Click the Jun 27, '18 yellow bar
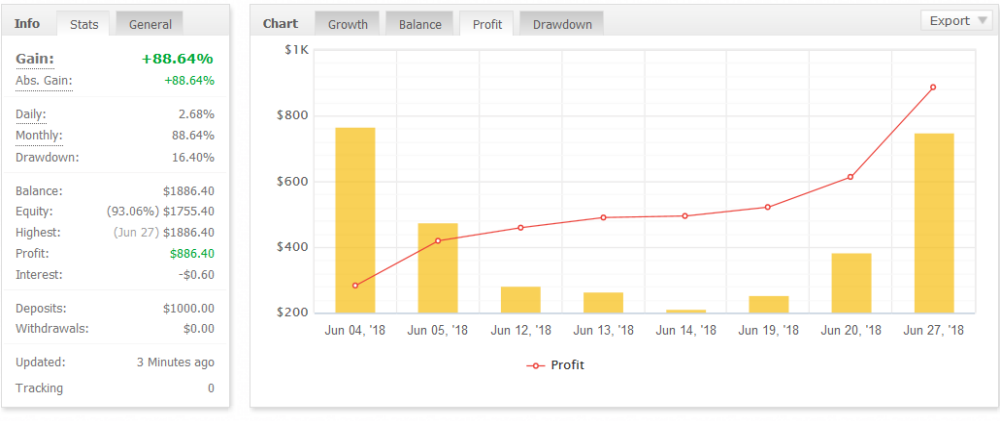 tap(934, 223)
